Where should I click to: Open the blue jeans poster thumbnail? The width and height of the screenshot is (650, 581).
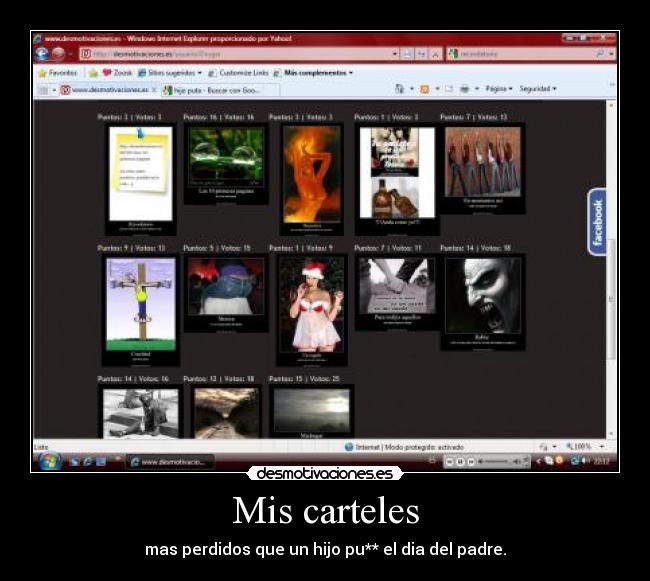[226, 293]
